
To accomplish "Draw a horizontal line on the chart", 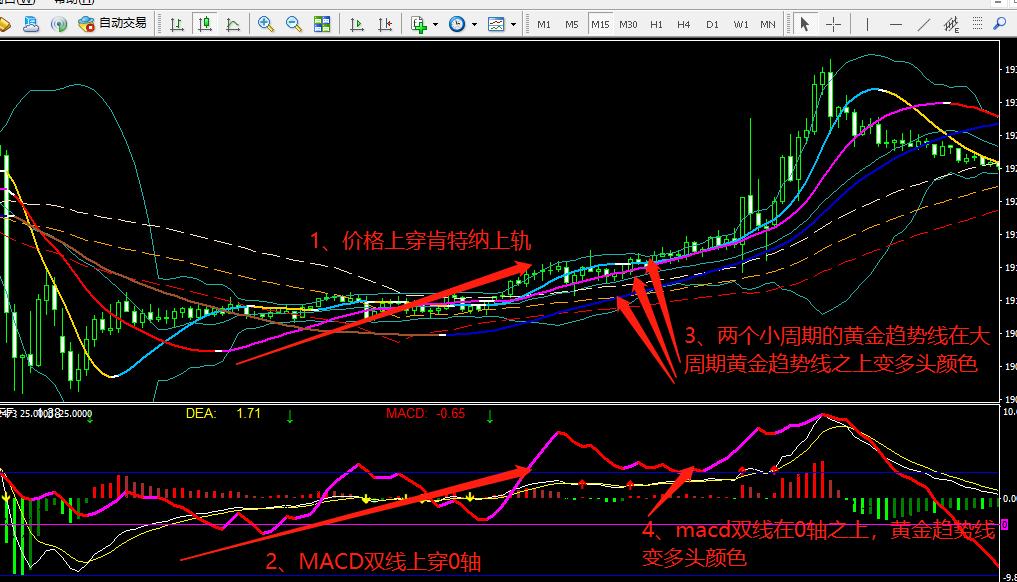I will pyautogui.click(x=896, y=22).
